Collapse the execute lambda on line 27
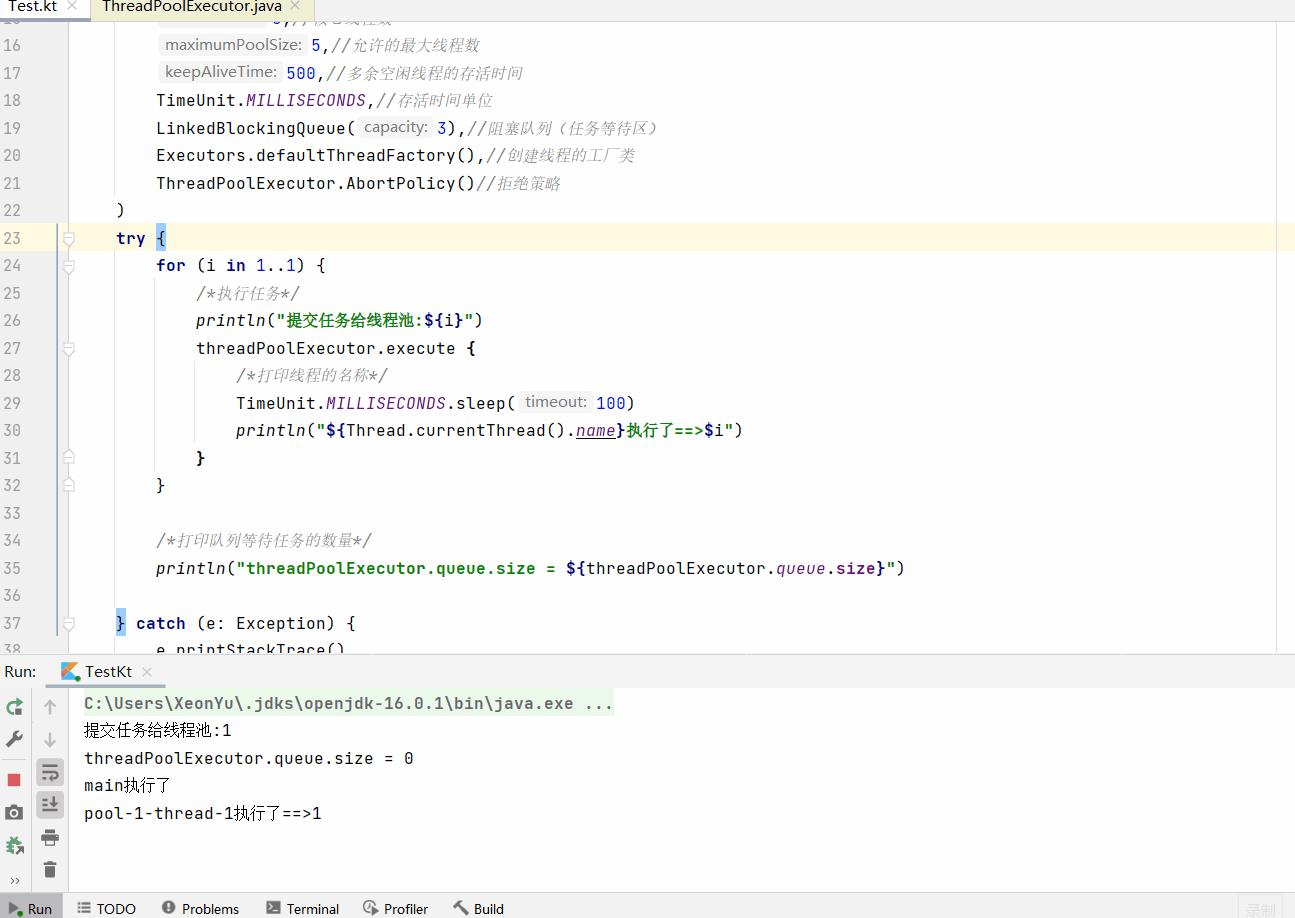1295x918 pixels. pos(69,348)
